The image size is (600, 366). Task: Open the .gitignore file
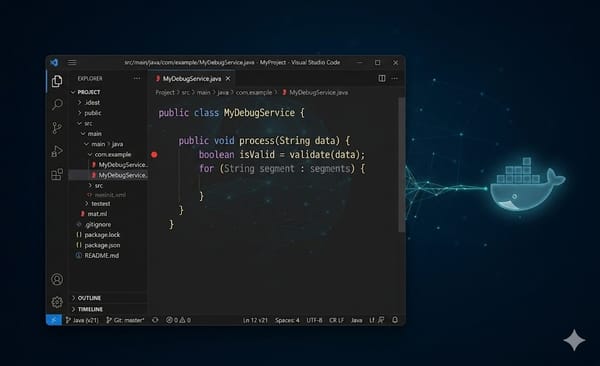coord(98,224)
